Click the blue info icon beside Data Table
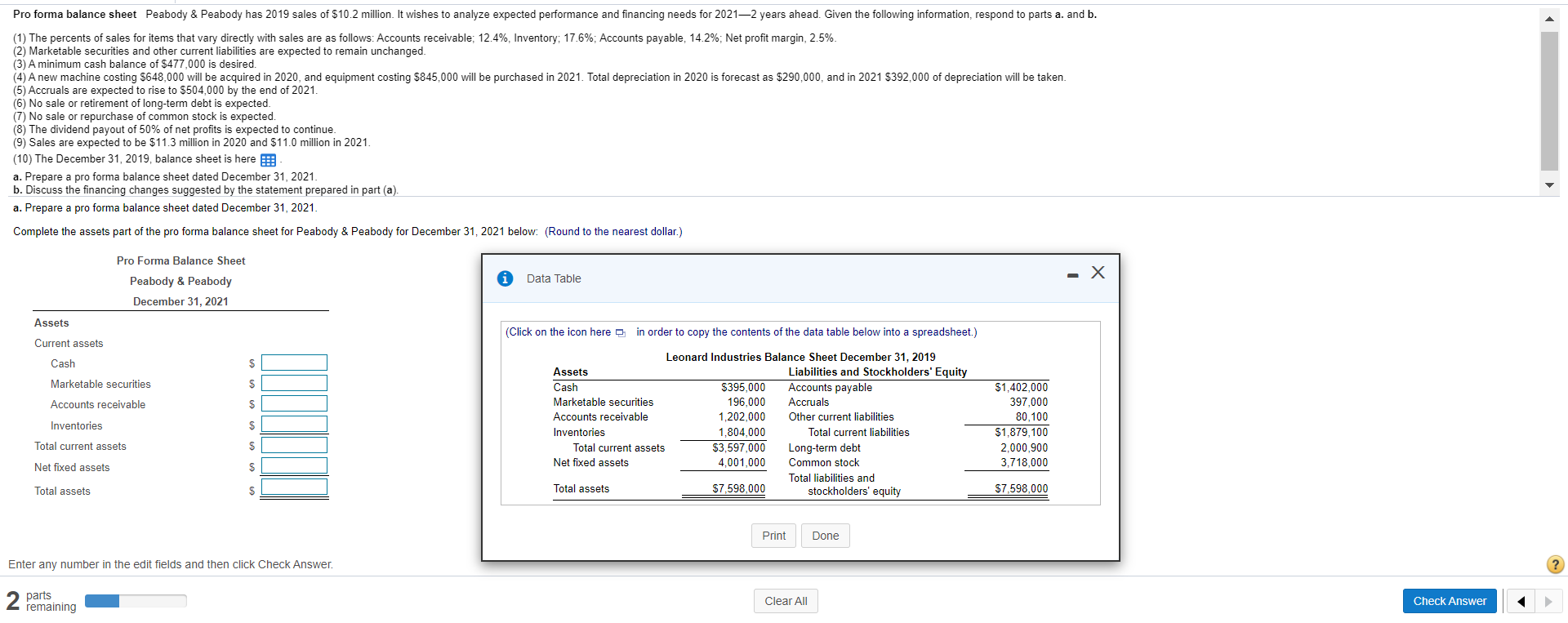This screenshot has width=1568, height=623. tap(506, 278)
